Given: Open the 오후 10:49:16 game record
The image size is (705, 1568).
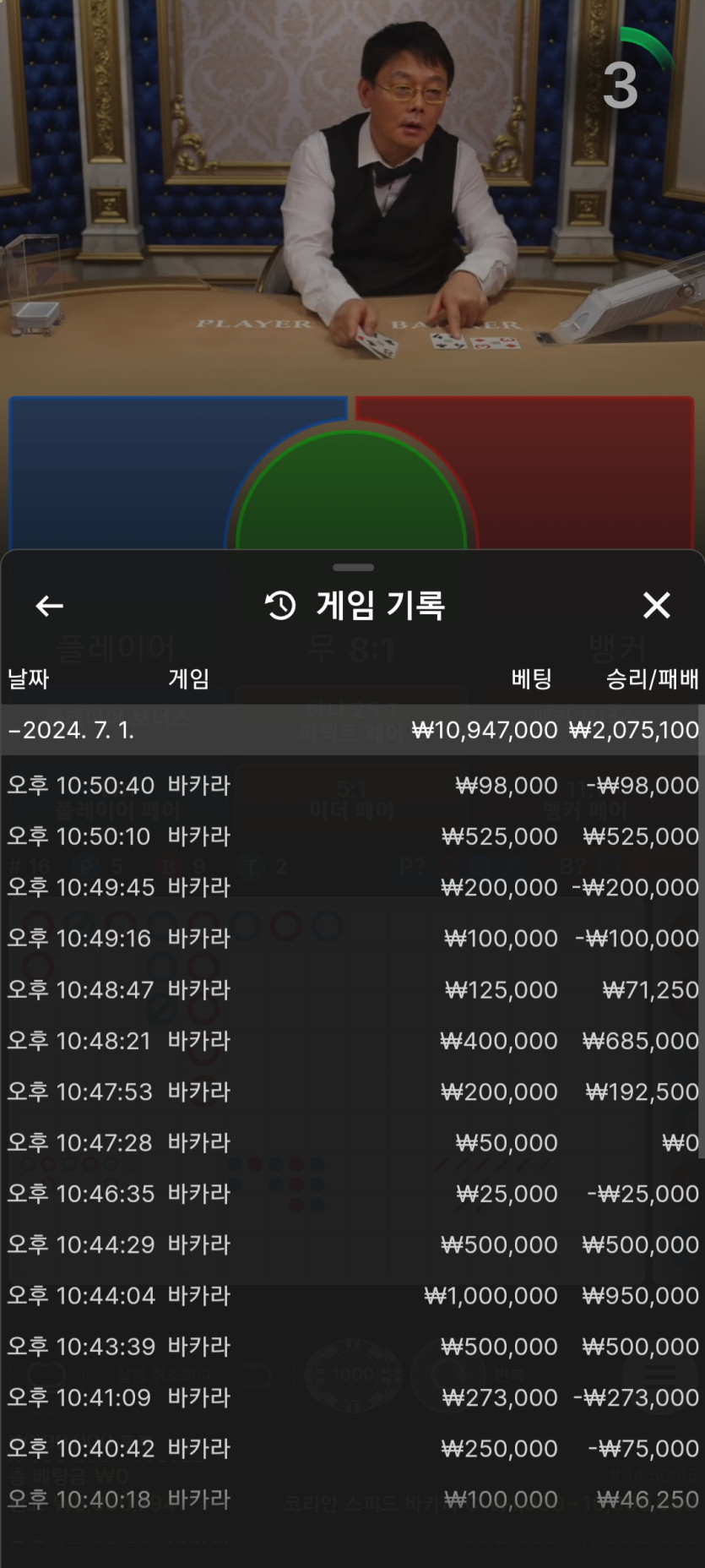Looking at the screenshot, I should click(x=352, y=939).
